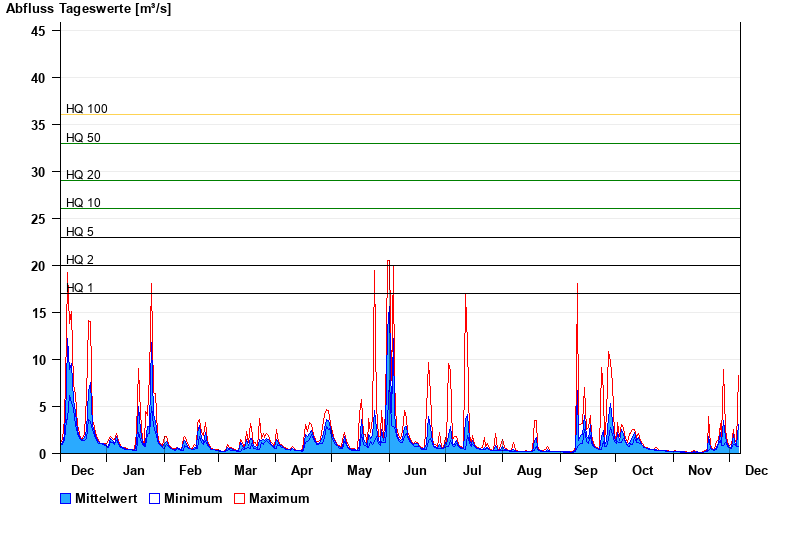Click the HQ 2 threshold label
The width and height of the screenshot is (800, 550).
[x=80, y=260]
